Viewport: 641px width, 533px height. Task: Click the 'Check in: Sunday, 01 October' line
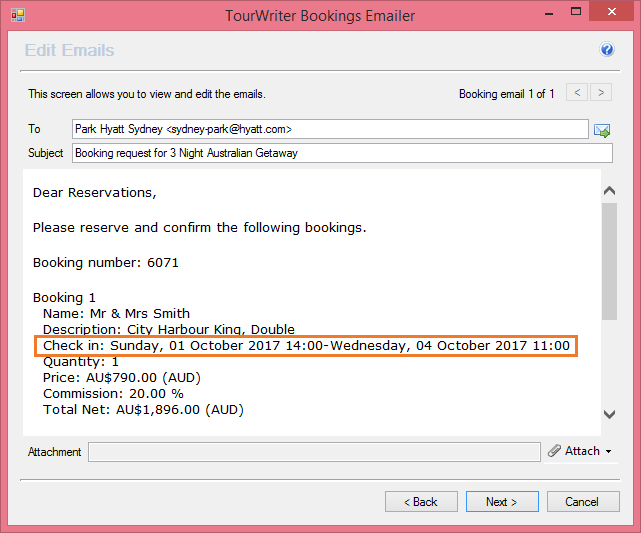pos(306,346)
